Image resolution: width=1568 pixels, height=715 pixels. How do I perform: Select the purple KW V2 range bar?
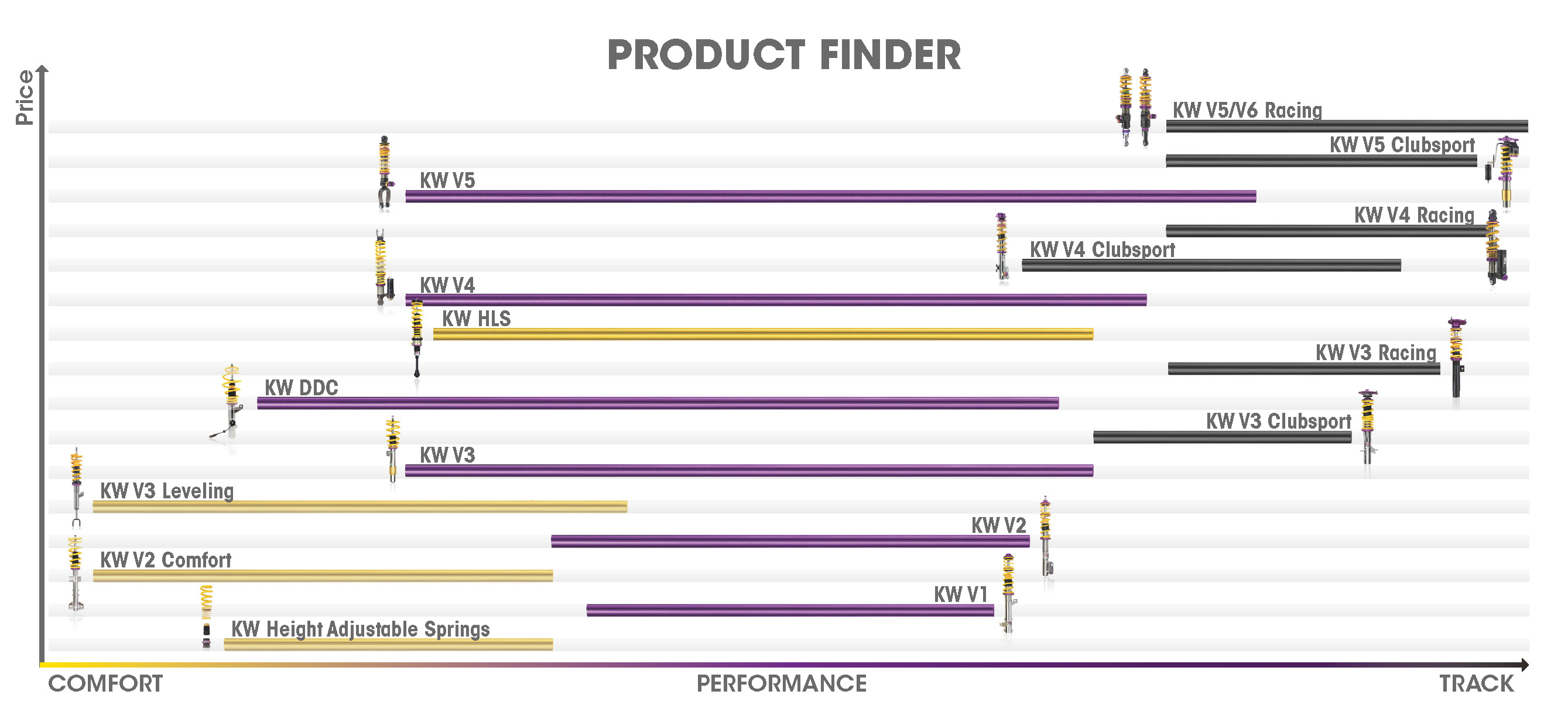[x=790, y=541]
